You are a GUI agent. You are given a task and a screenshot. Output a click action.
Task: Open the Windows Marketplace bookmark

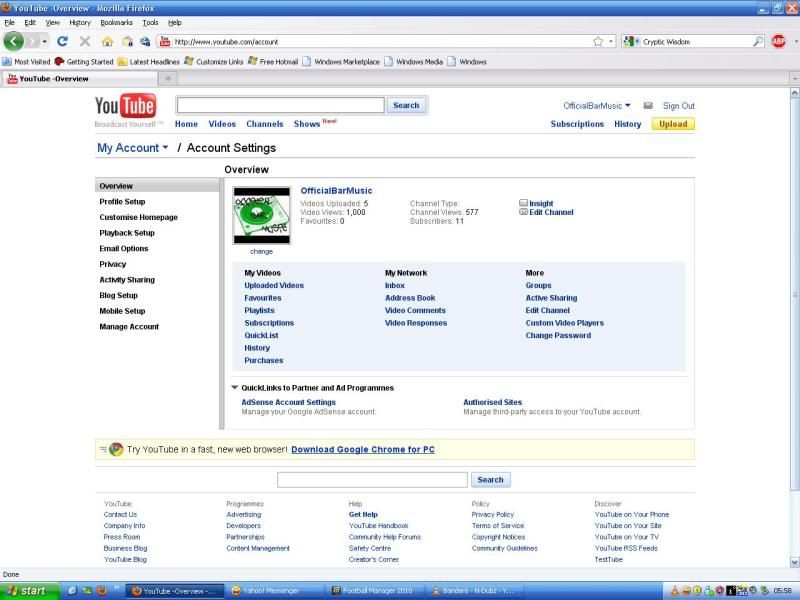(x=341, y=62)
